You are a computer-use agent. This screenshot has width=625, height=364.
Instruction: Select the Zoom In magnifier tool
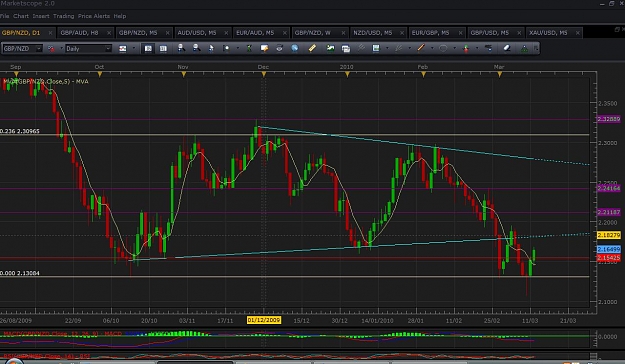click(x=181, y=49)
